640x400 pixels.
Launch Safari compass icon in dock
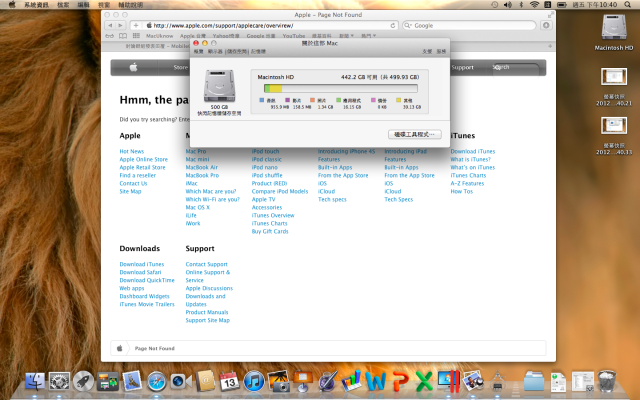point(157,382)
